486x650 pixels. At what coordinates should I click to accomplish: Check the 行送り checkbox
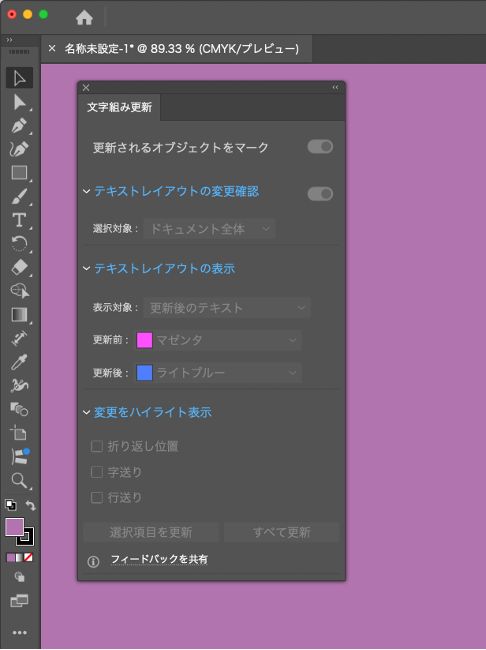pos(97,497)
